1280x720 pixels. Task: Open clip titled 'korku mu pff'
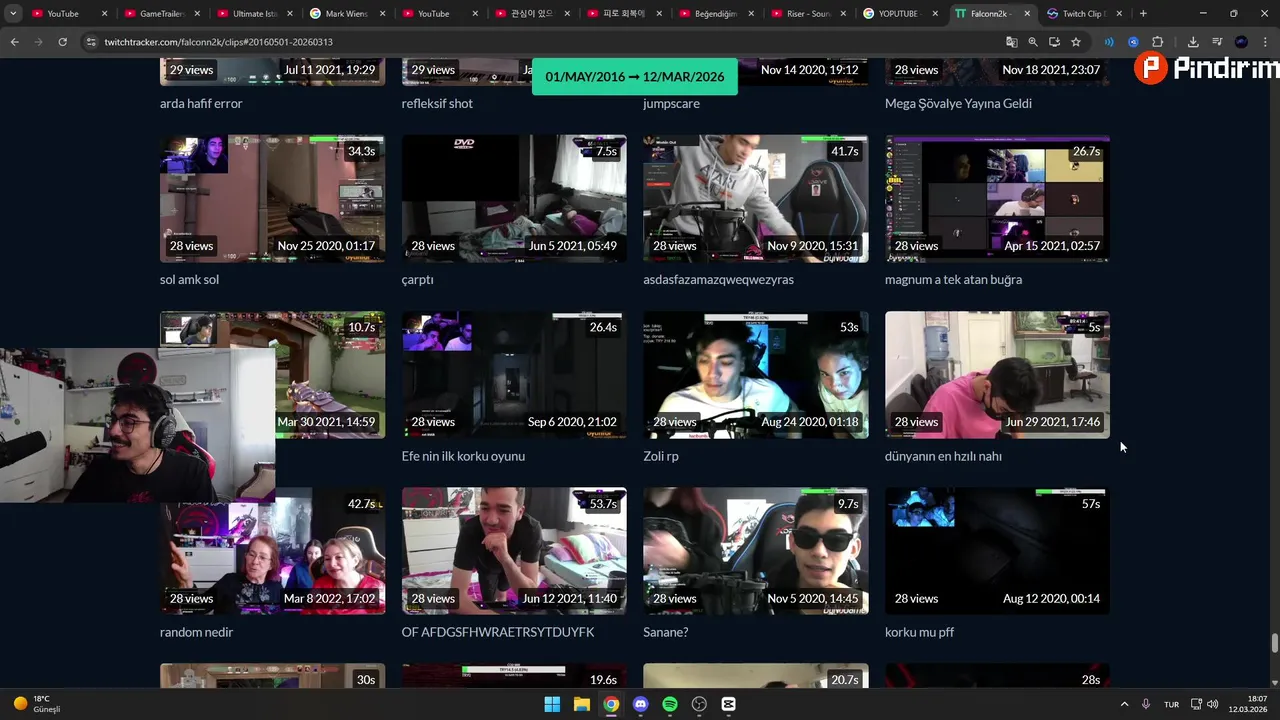point(919,632)
